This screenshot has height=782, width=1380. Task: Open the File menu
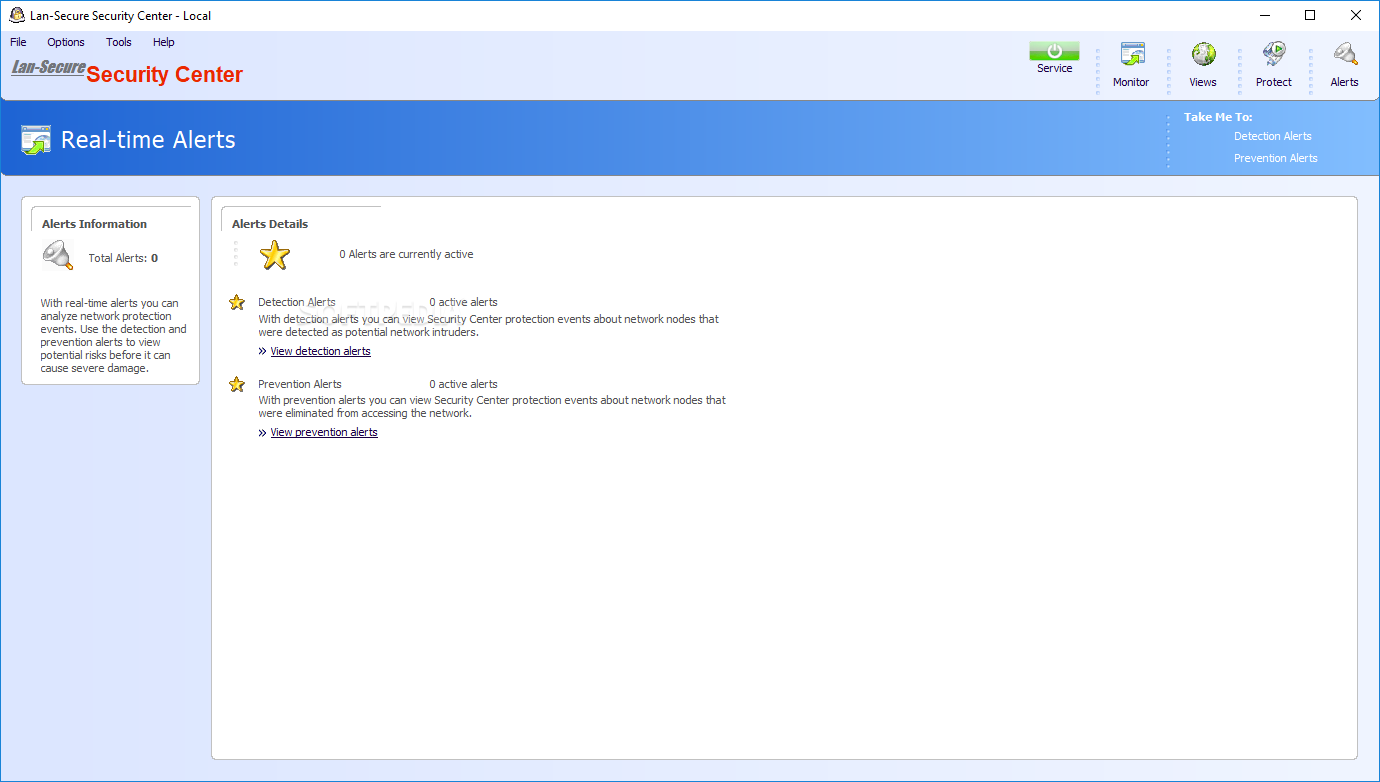click(18, 42)
